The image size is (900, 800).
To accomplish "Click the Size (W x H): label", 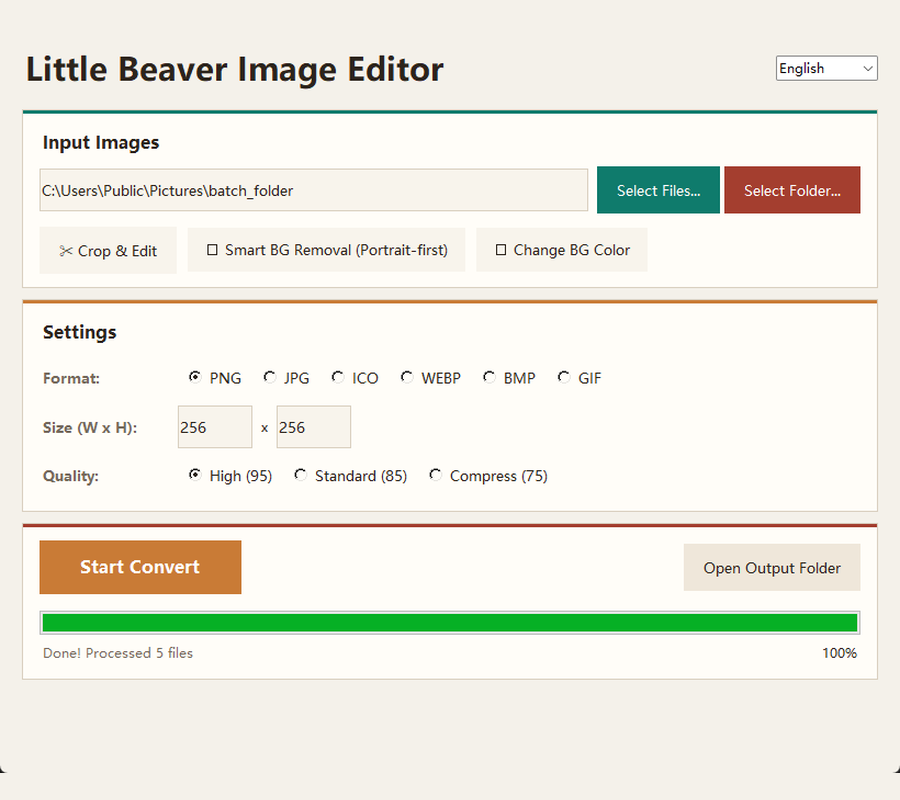I will point(90,428).
